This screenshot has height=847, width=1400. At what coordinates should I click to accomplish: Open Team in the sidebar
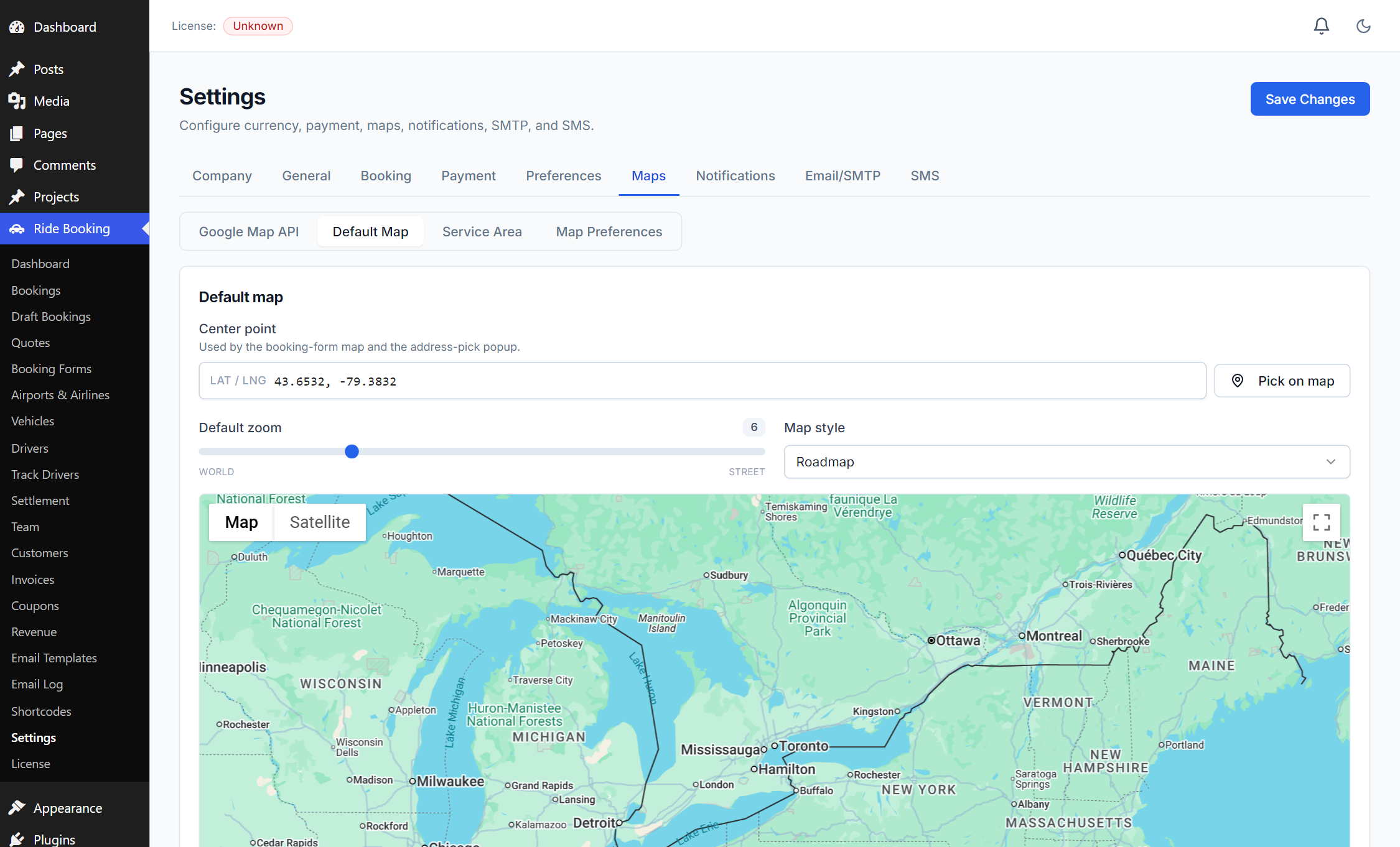click(x=25, y=527)
